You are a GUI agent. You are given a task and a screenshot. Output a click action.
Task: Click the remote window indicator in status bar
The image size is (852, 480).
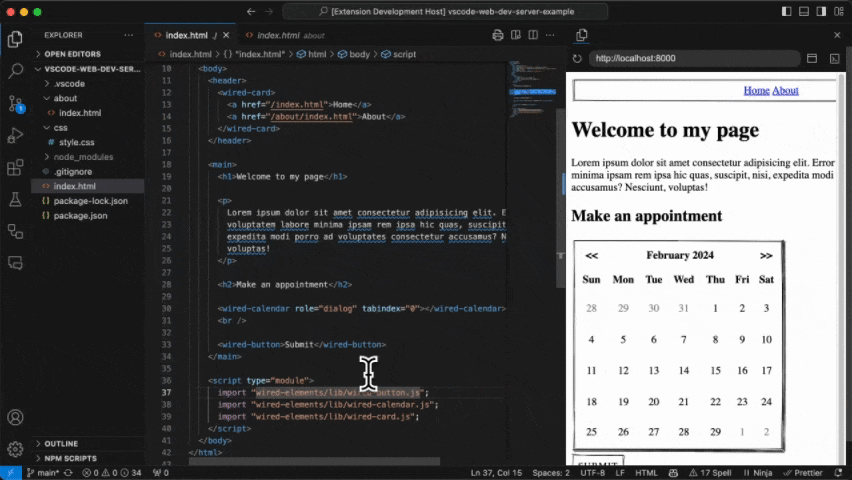point(10,473)
